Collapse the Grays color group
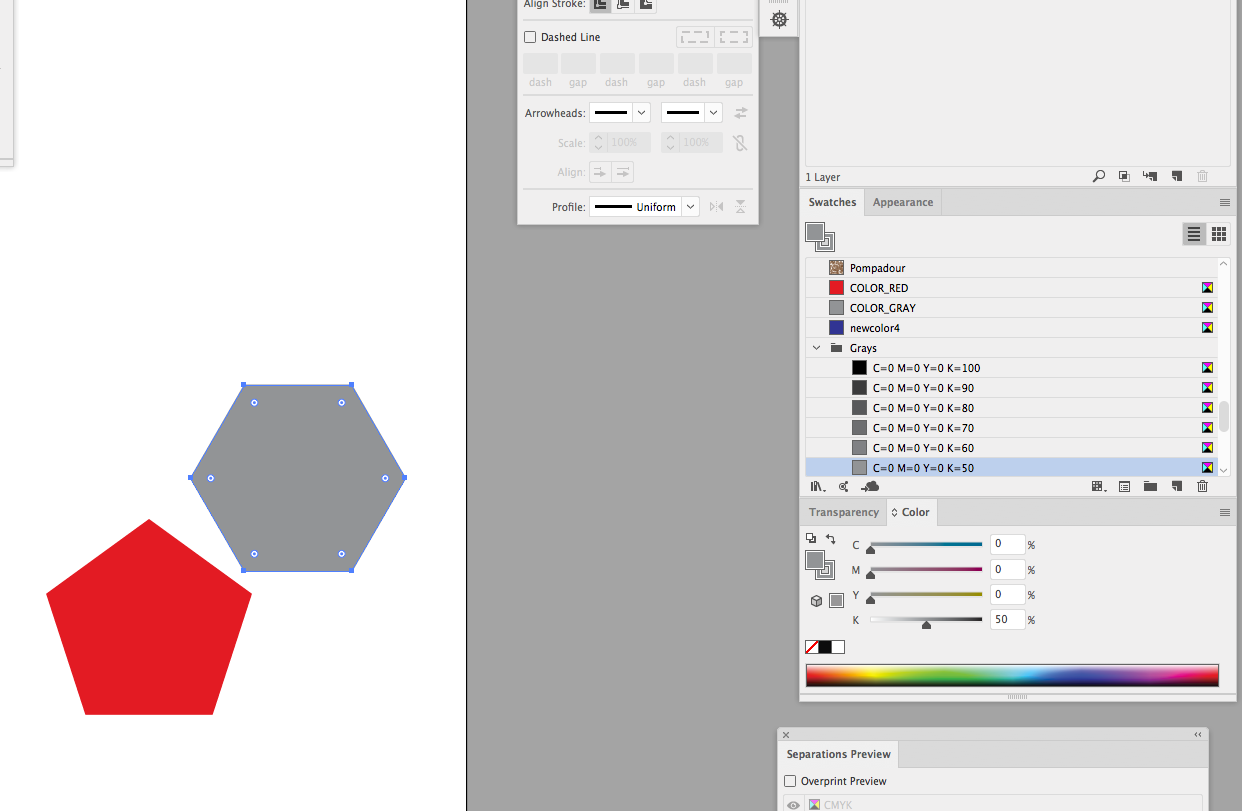This screenshot has width=1242, height=811. 816,348
